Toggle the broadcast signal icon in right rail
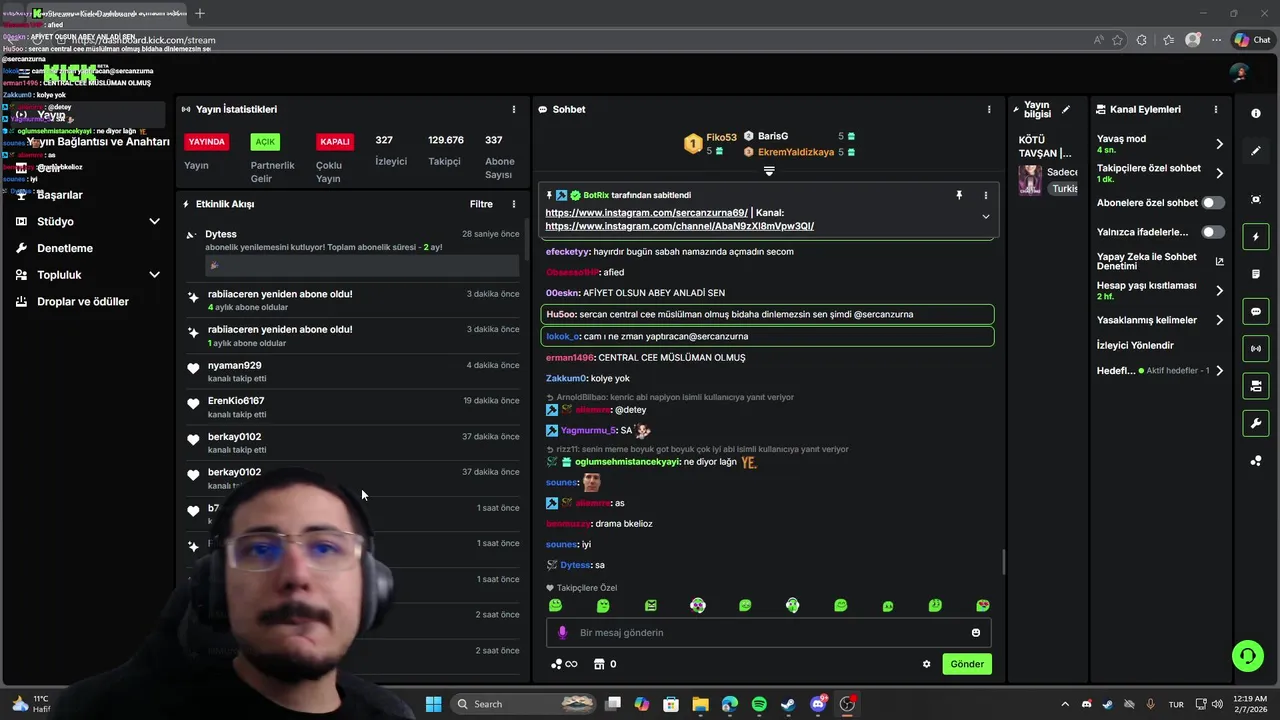Viewport: 1280px width, 720px height. tap(1256, 348)
